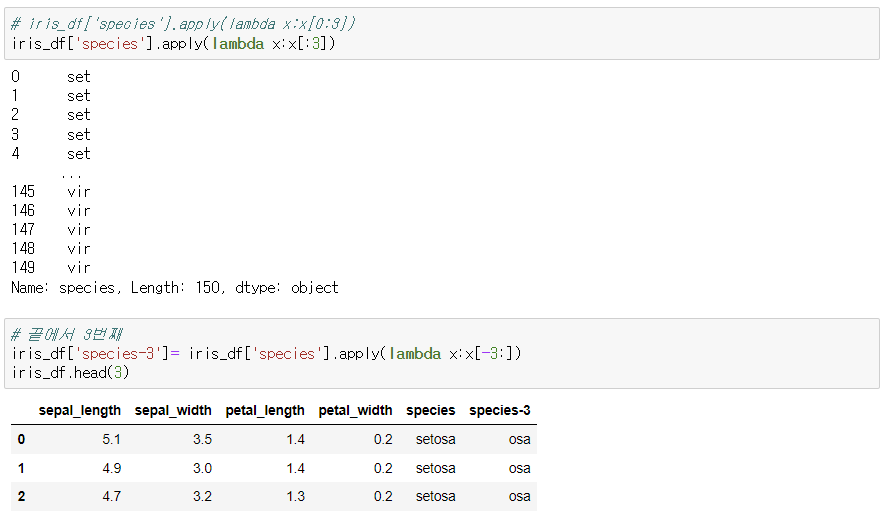Click sepal_width value 3.5
The height and width of the screenshot is (517, 885).
202,439
